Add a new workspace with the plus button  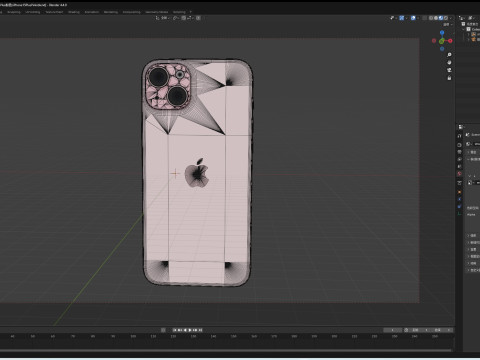(191, 12)
